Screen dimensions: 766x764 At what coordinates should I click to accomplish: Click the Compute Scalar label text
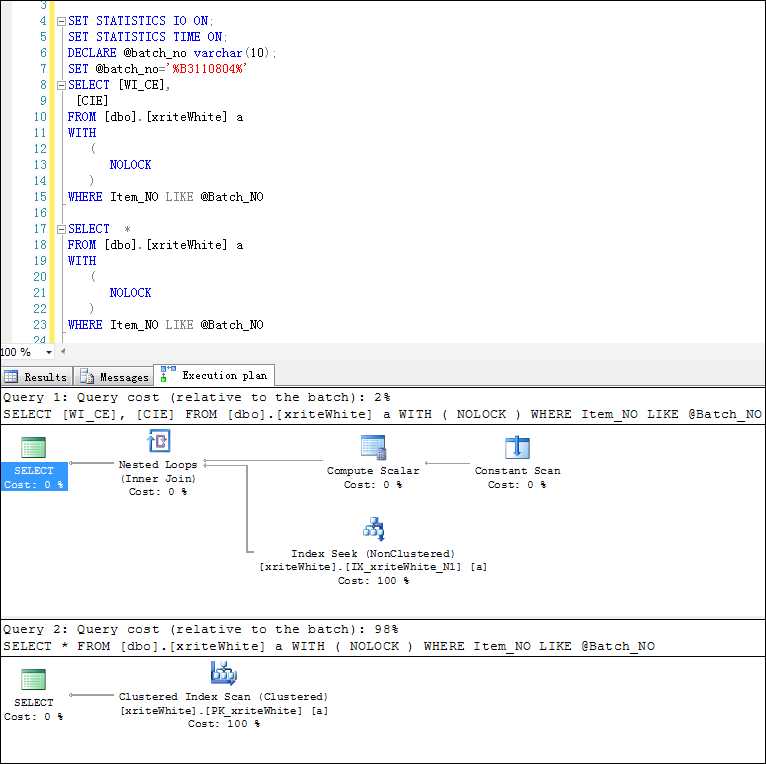click(x=373, y=471)
